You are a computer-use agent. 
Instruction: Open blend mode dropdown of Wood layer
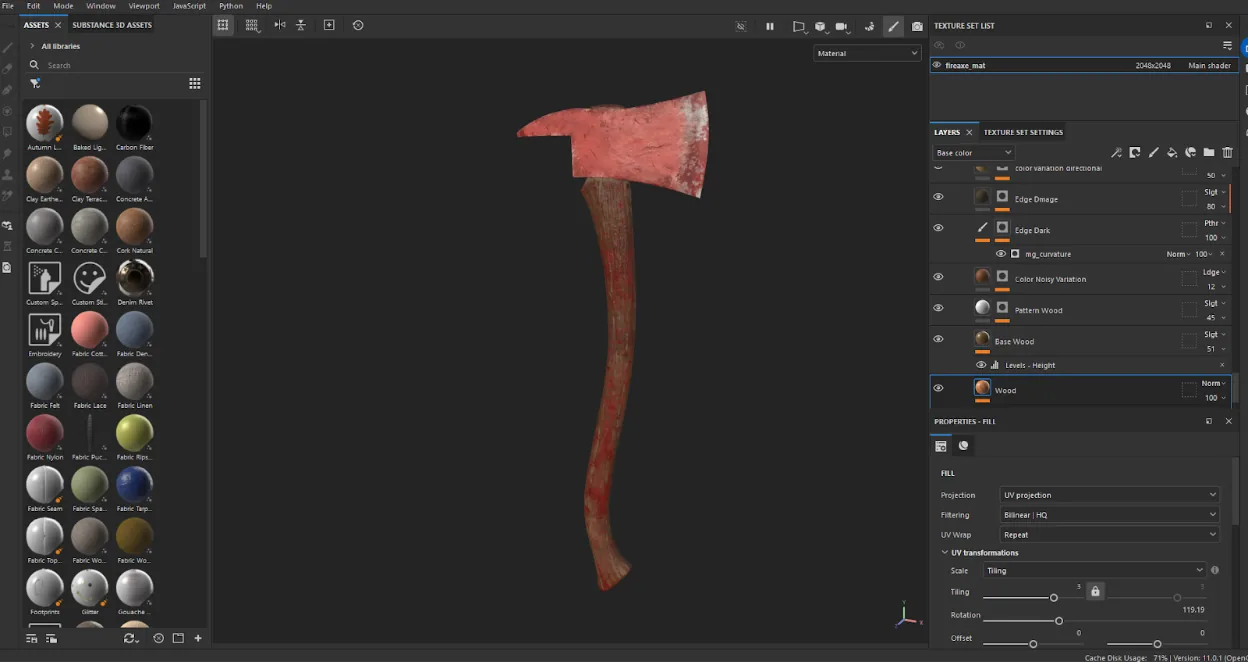pos(1214,383)
